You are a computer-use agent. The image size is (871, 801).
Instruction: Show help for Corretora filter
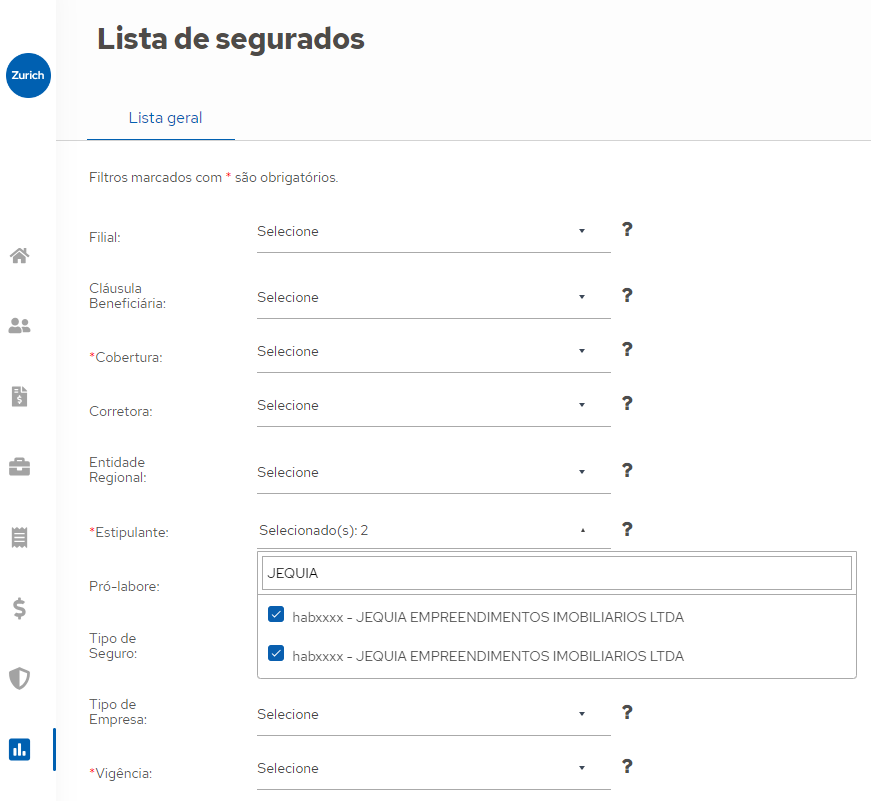click(x=627, y=403)
